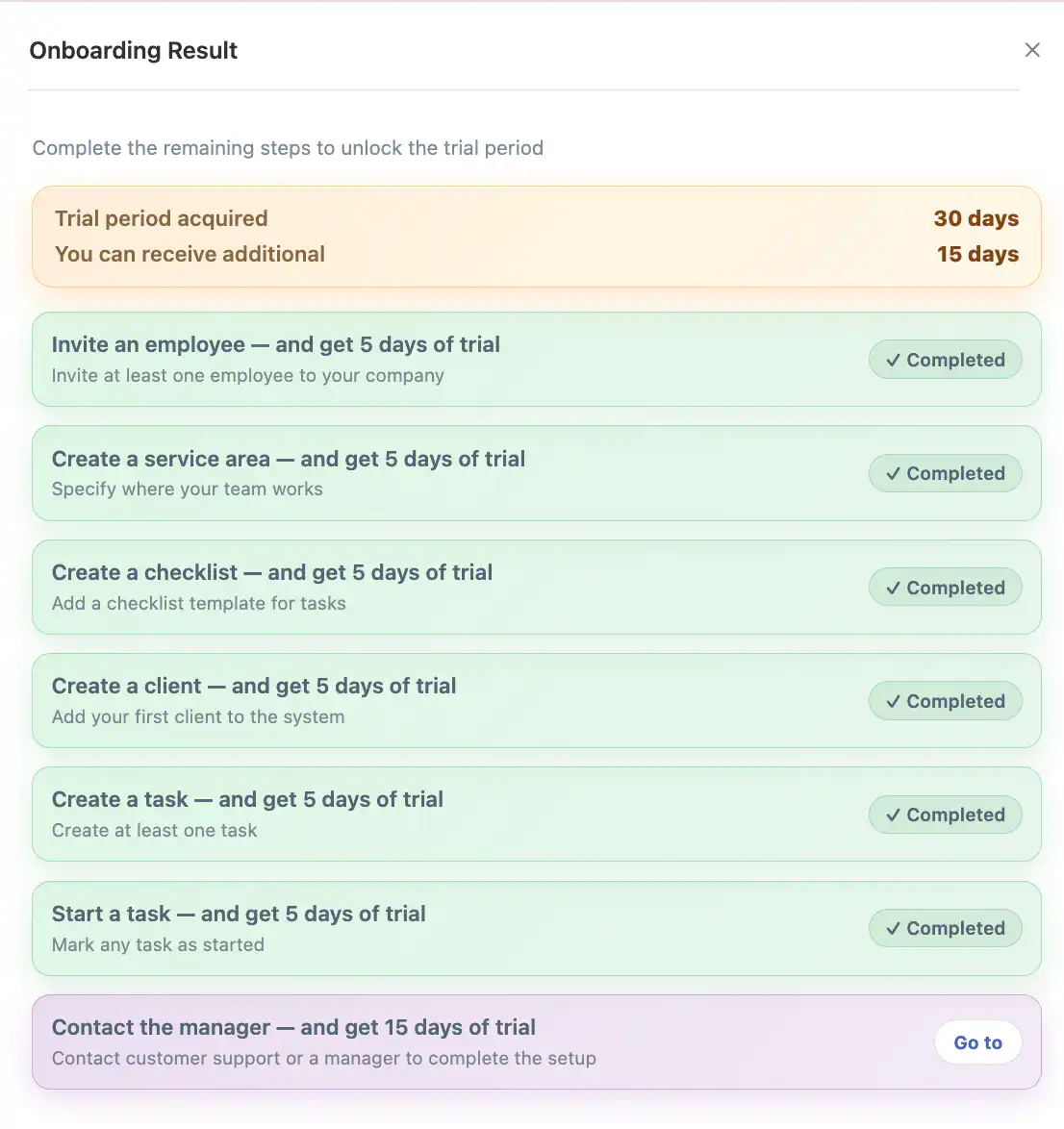Click the checkmark icon on Create a service area

point(894,473)
